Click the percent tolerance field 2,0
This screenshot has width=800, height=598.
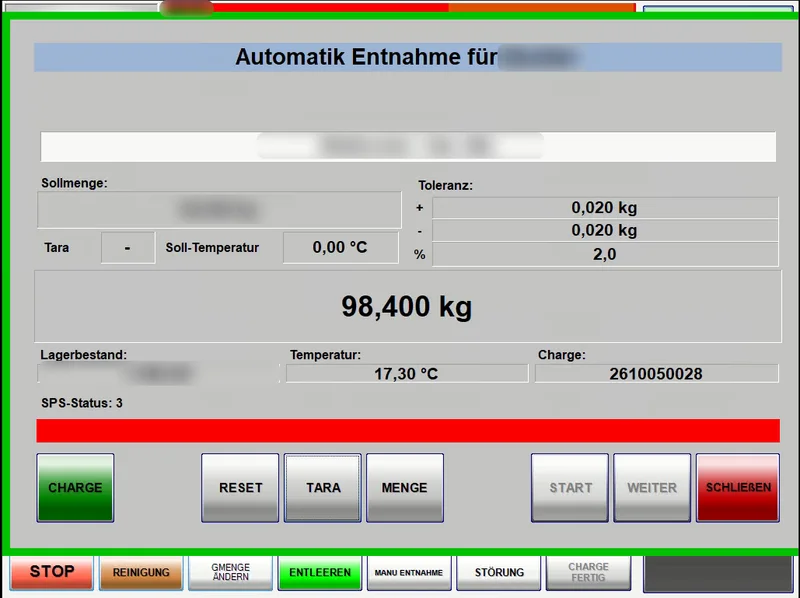pyautogui.click(x=605, y=254)
